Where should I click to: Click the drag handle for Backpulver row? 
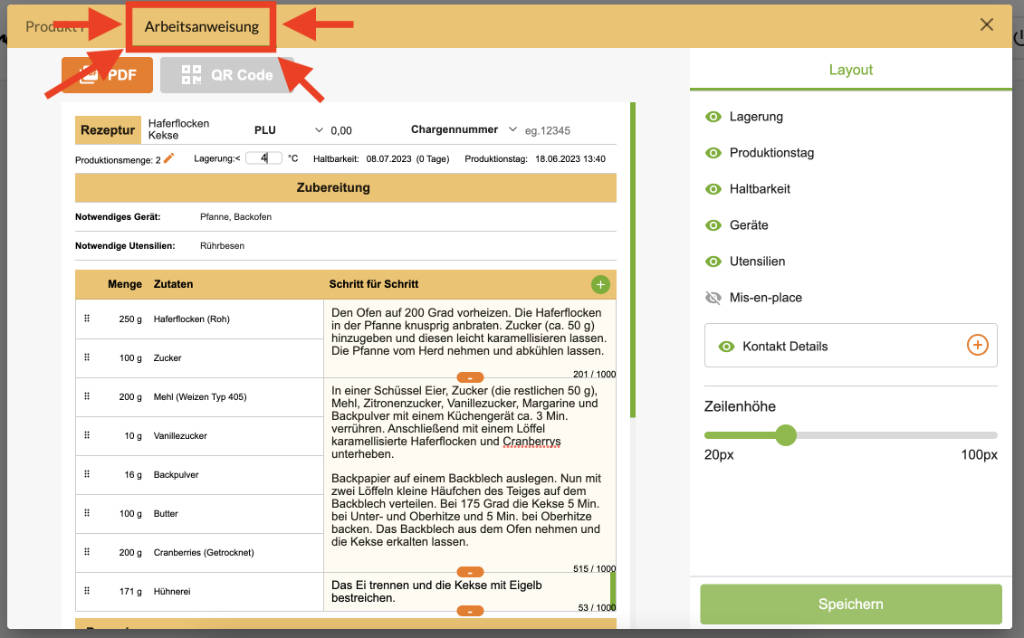pyautogui.click(x=87, y=474)
